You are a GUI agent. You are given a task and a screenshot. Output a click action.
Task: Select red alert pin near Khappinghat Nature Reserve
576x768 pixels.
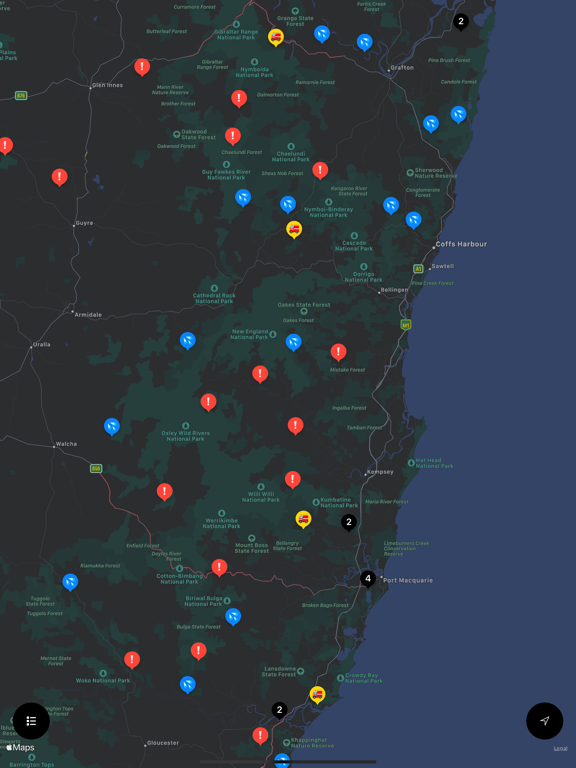point(260,736)
